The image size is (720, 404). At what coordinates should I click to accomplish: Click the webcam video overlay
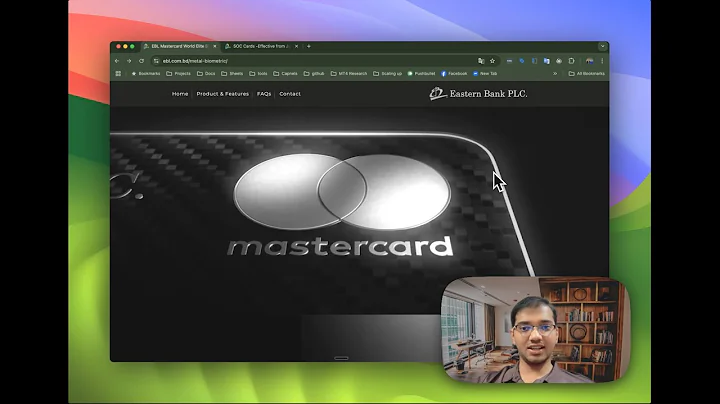535,330
